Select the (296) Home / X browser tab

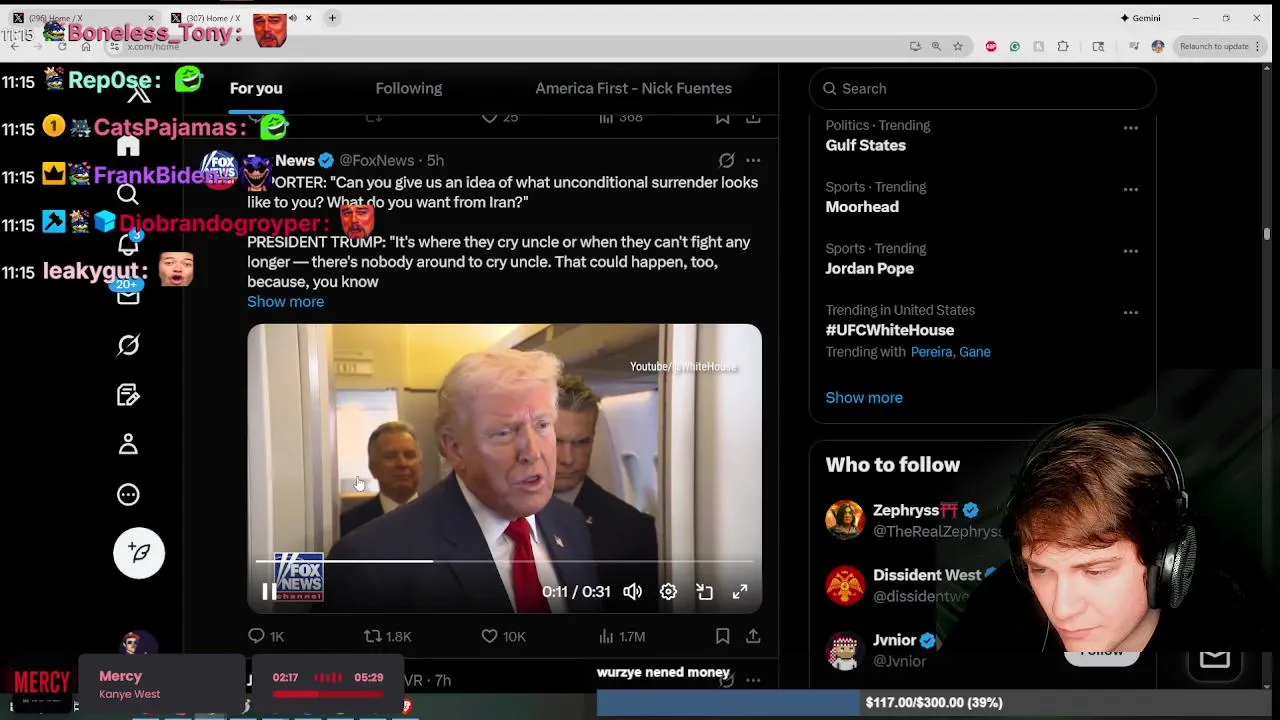[x=83, y=18]
